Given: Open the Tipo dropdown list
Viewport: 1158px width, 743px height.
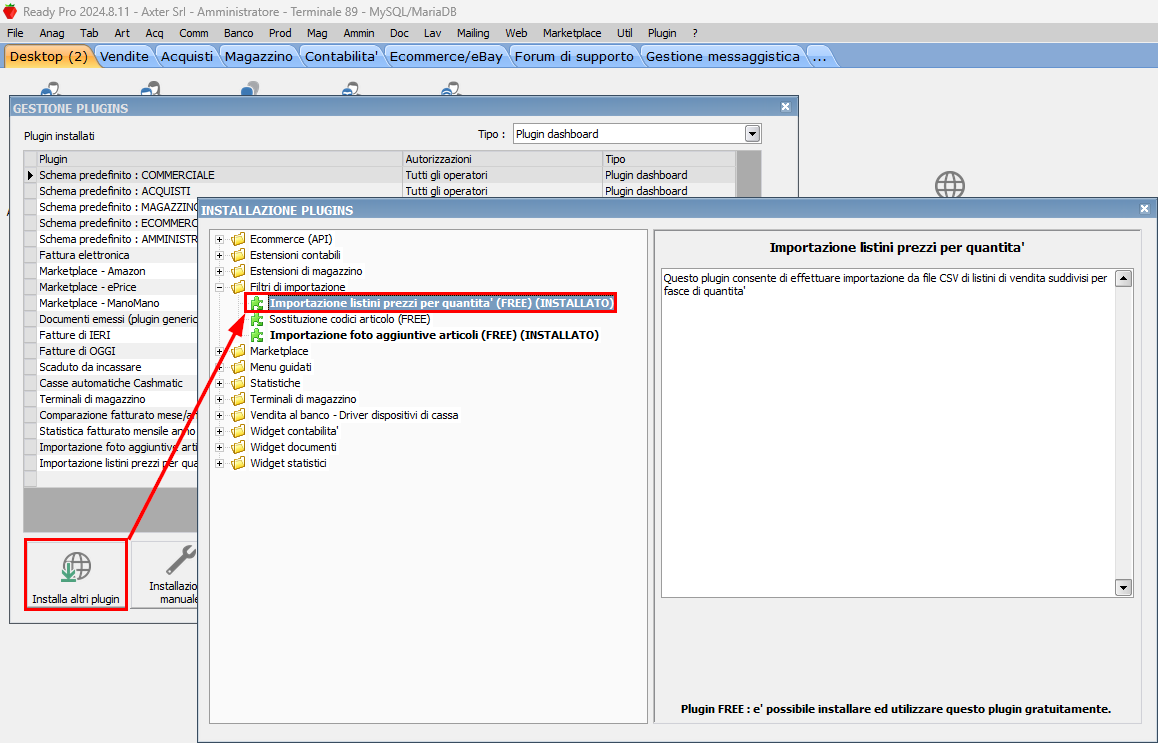Looking at the screenshot, I should coord(752,134).
